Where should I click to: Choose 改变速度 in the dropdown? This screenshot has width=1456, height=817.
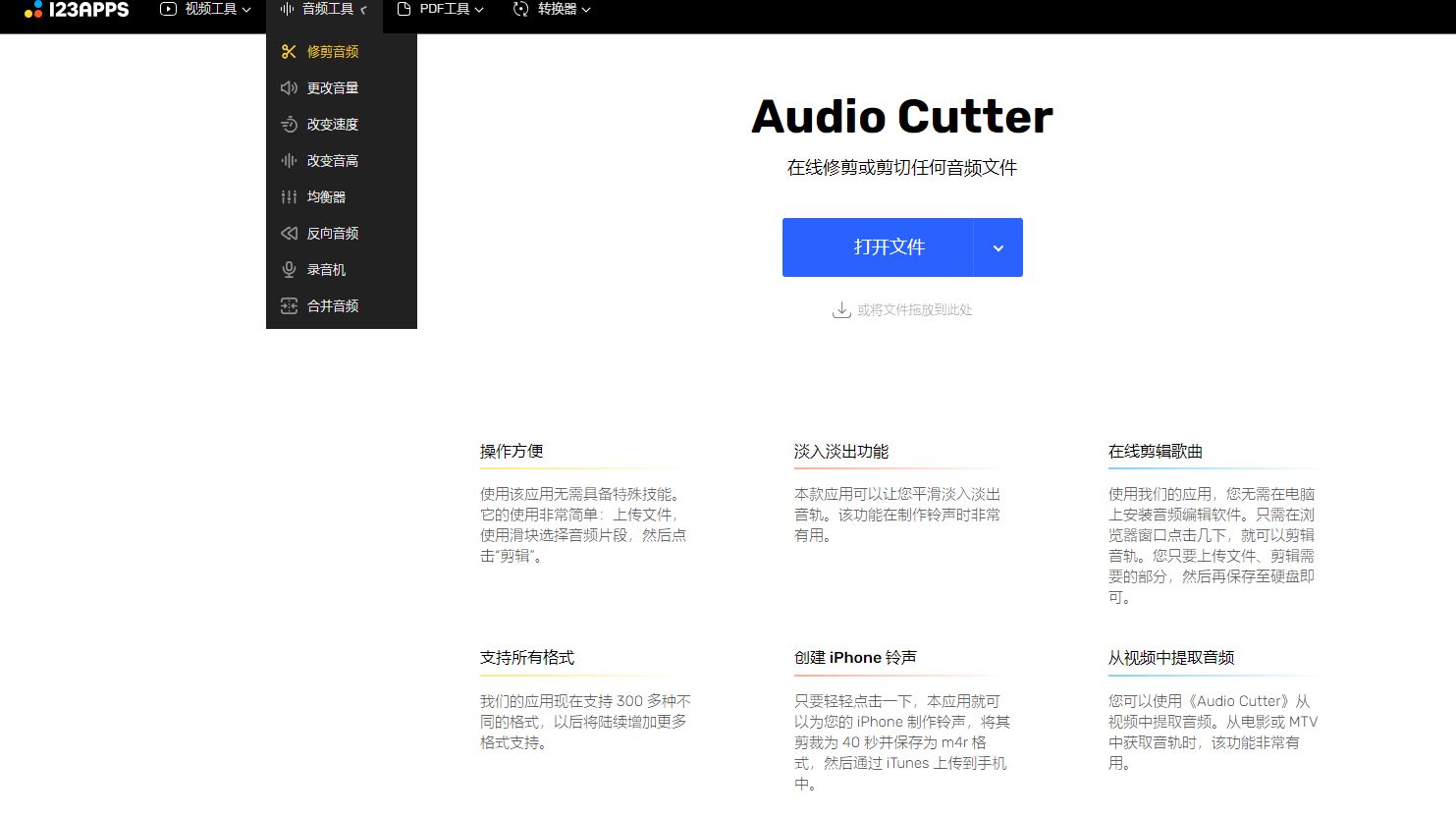coord(342,125)
